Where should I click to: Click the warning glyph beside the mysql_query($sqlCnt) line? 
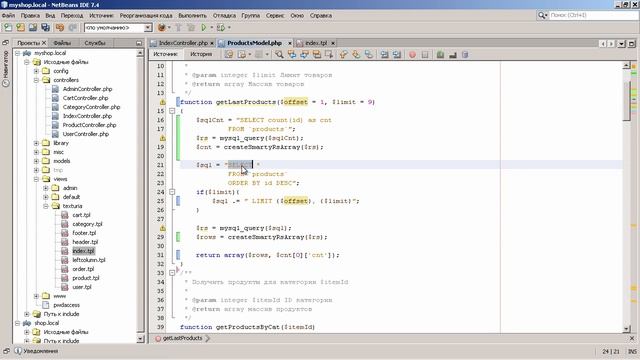pos(162,138)
